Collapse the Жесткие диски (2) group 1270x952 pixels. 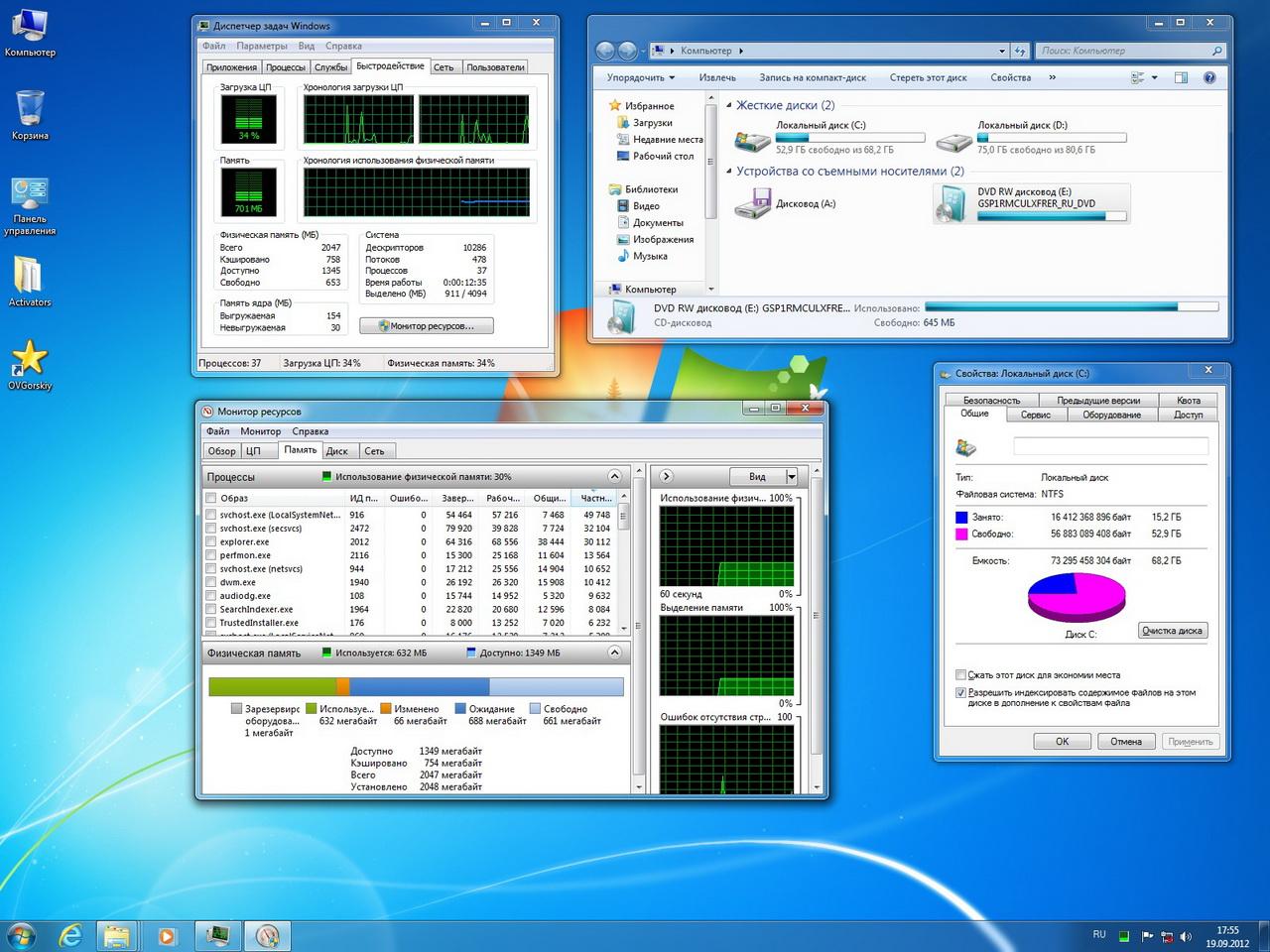point(729,105)
